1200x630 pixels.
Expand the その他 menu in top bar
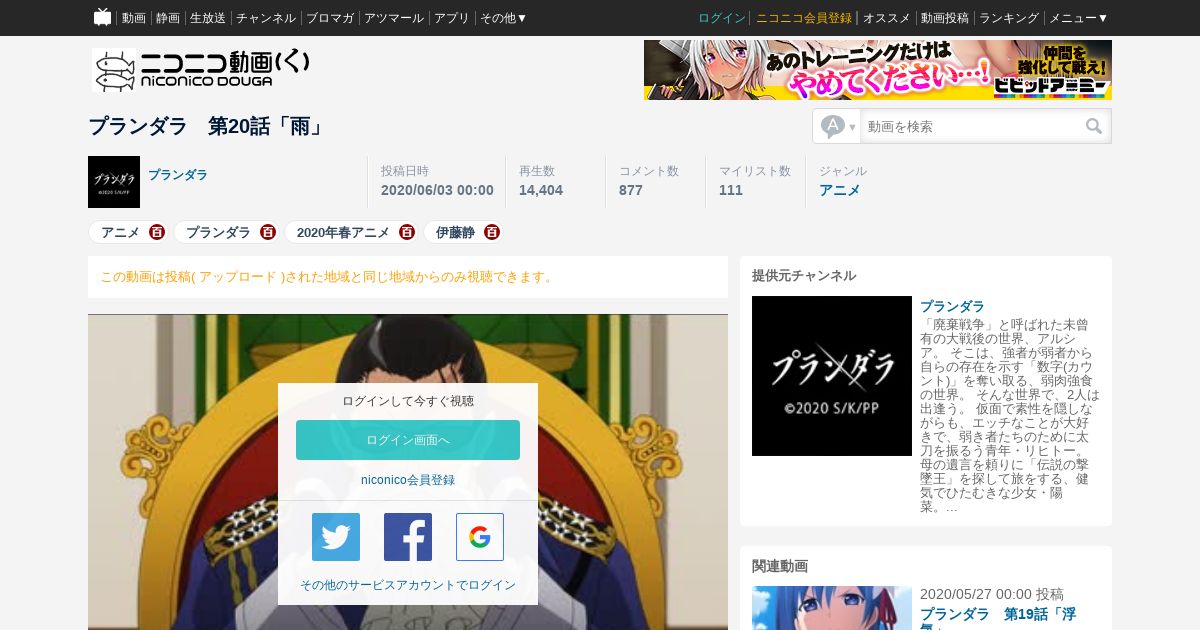pyautogui.click(x=503, y=18)
